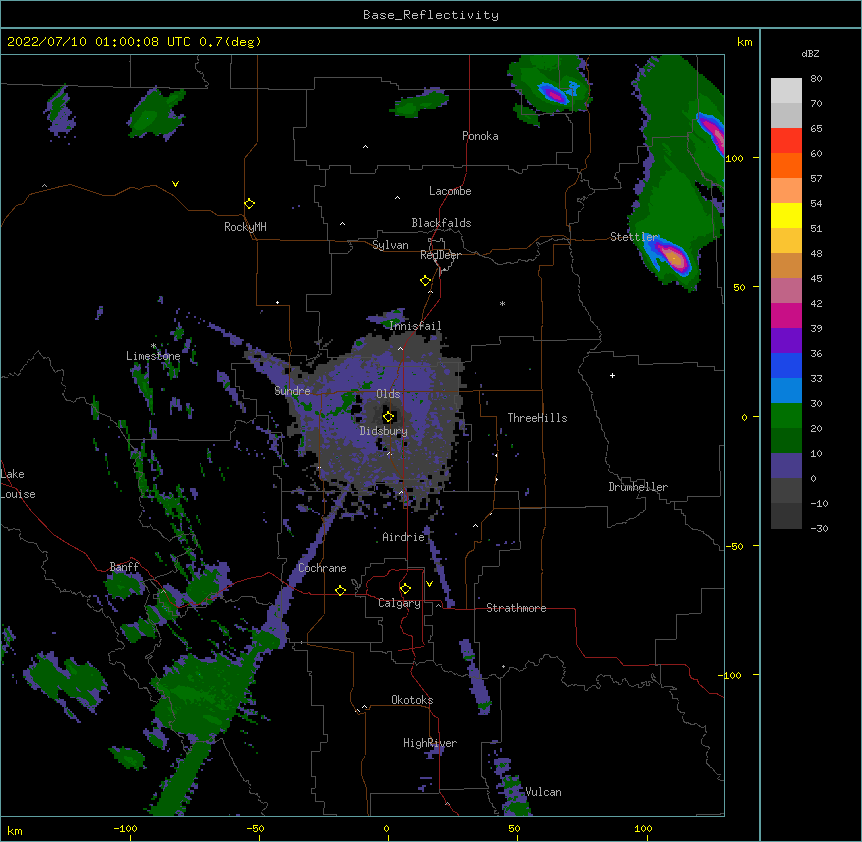Viewport: 862px width, 842px height.
Task: Click the white asterisk marker east of Innisfail
Action: 502,303
